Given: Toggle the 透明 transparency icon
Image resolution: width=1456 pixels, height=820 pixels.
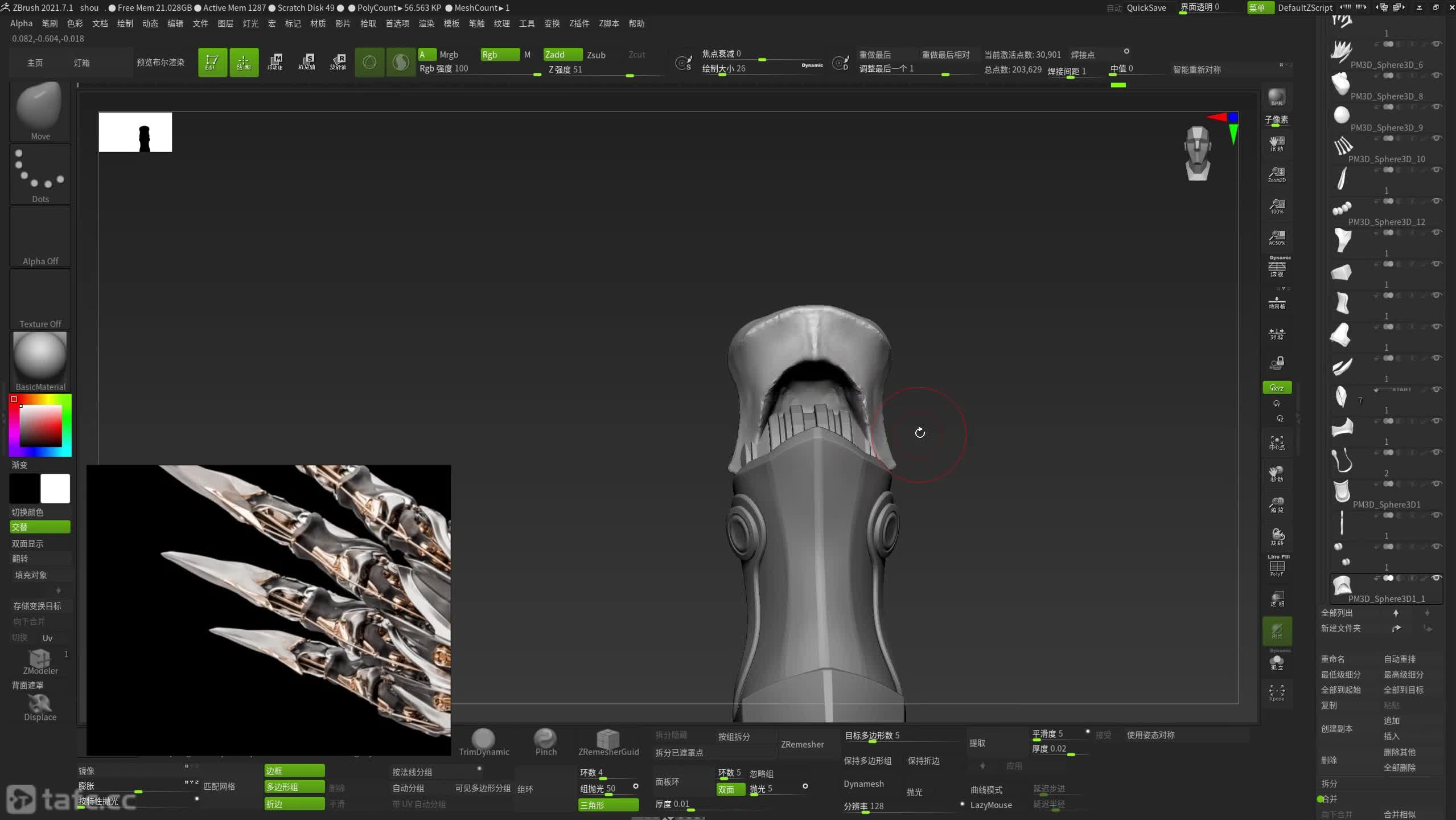Looking at the screenshot, I should (1277, 599).
